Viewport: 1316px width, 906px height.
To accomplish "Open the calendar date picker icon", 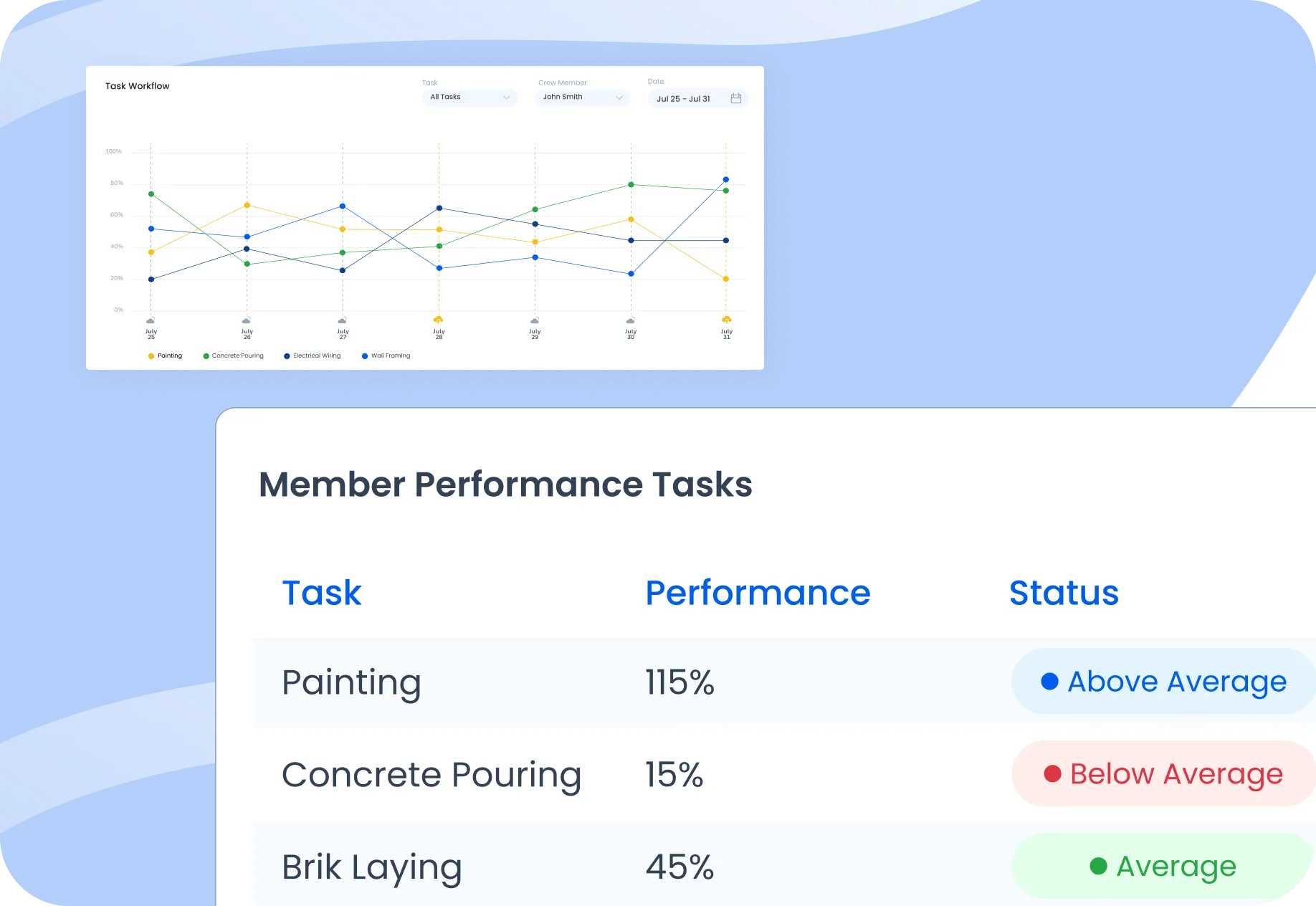I will 736,98.
